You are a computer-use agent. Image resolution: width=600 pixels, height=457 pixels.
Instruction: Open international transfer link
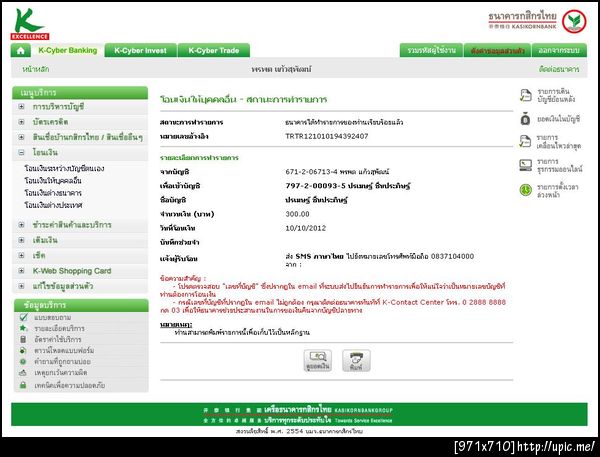tap(53, 205)
